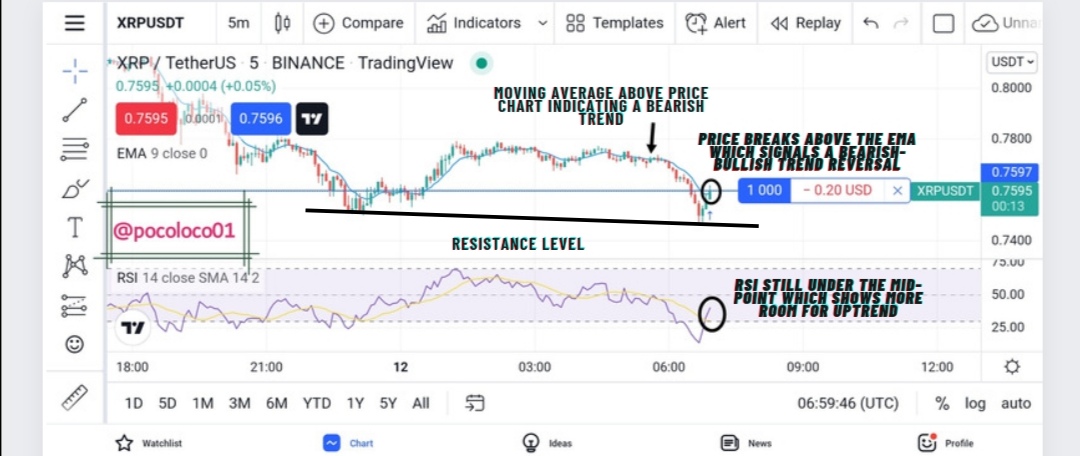
Task: Click the blue 0.7596 buy button
Action: coord(261,118)
